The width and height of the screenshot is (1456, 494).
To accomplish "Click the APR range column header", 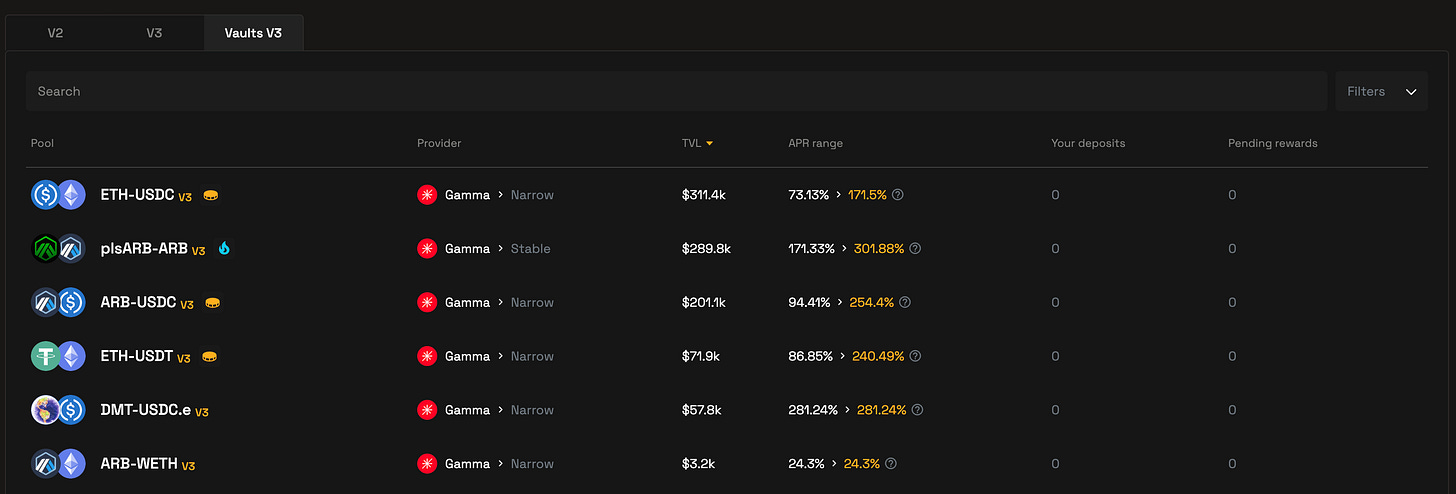I will [815, 143].
